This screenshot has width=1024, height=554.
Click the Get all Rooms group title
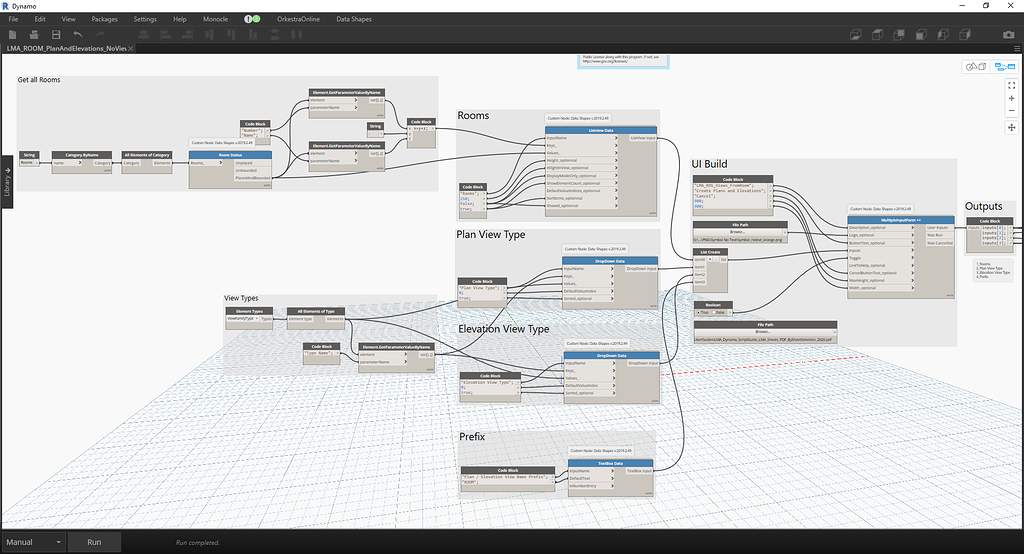[x=39, y=80]
